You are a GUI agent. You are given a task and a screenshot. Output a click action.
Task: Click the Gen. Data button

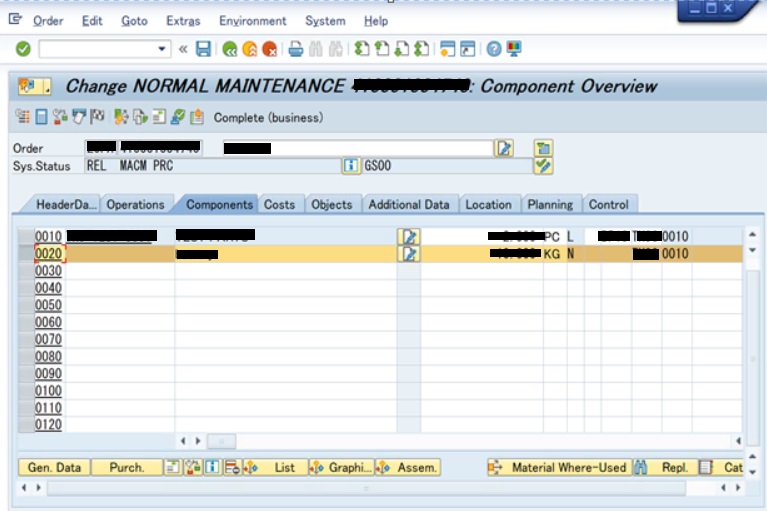pos(54,468)
